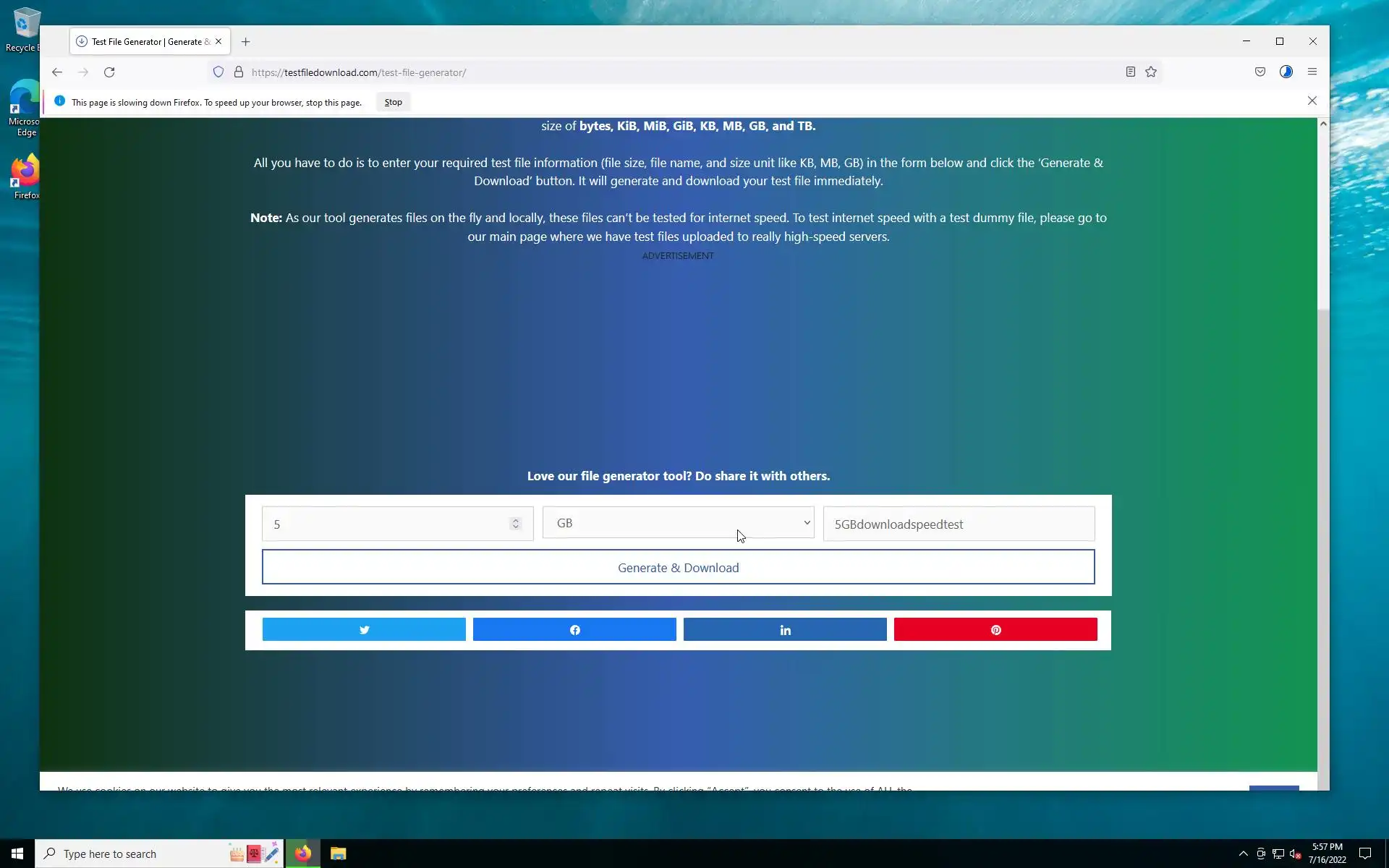Reload the current page
Viewport: 1389px width, 868px height.
tap(109, 72)
